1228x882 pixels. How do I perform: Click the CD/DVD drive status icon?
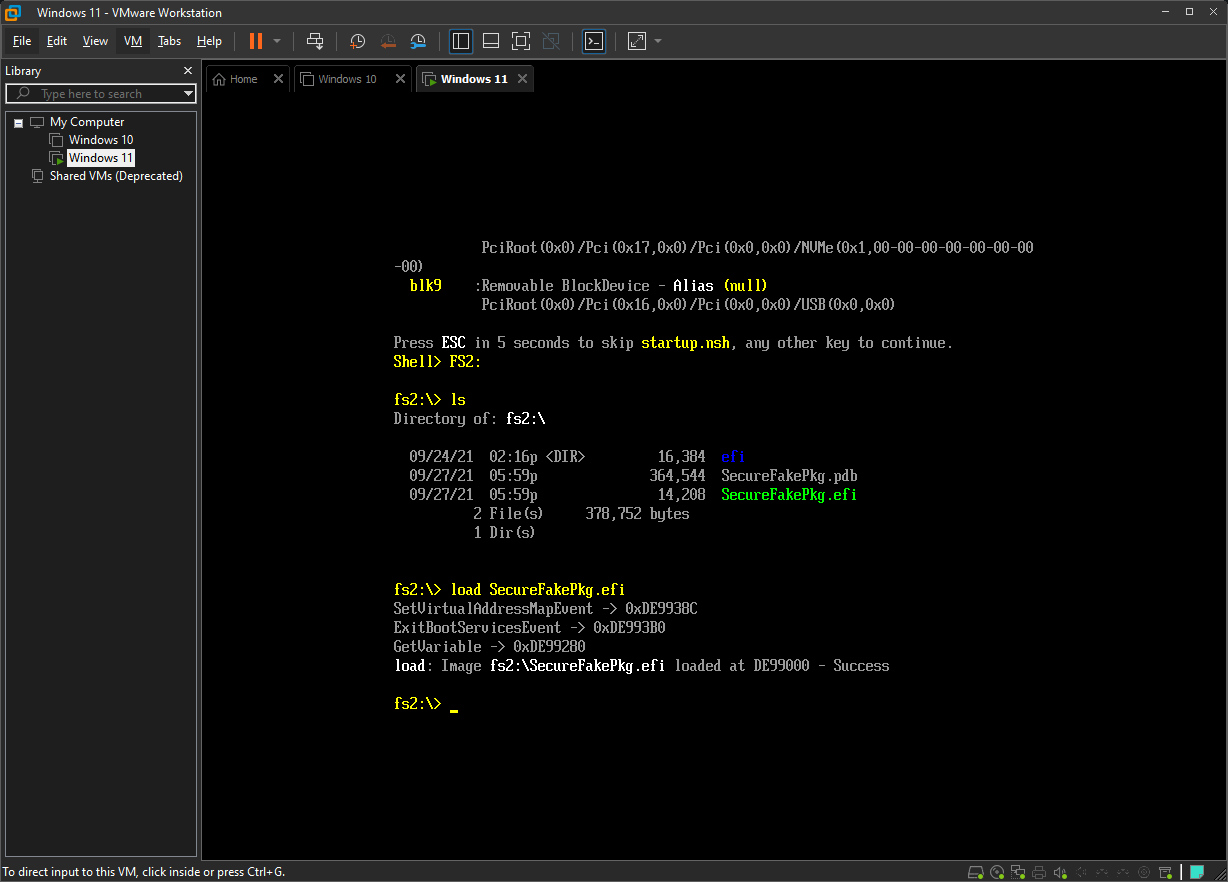997,872
